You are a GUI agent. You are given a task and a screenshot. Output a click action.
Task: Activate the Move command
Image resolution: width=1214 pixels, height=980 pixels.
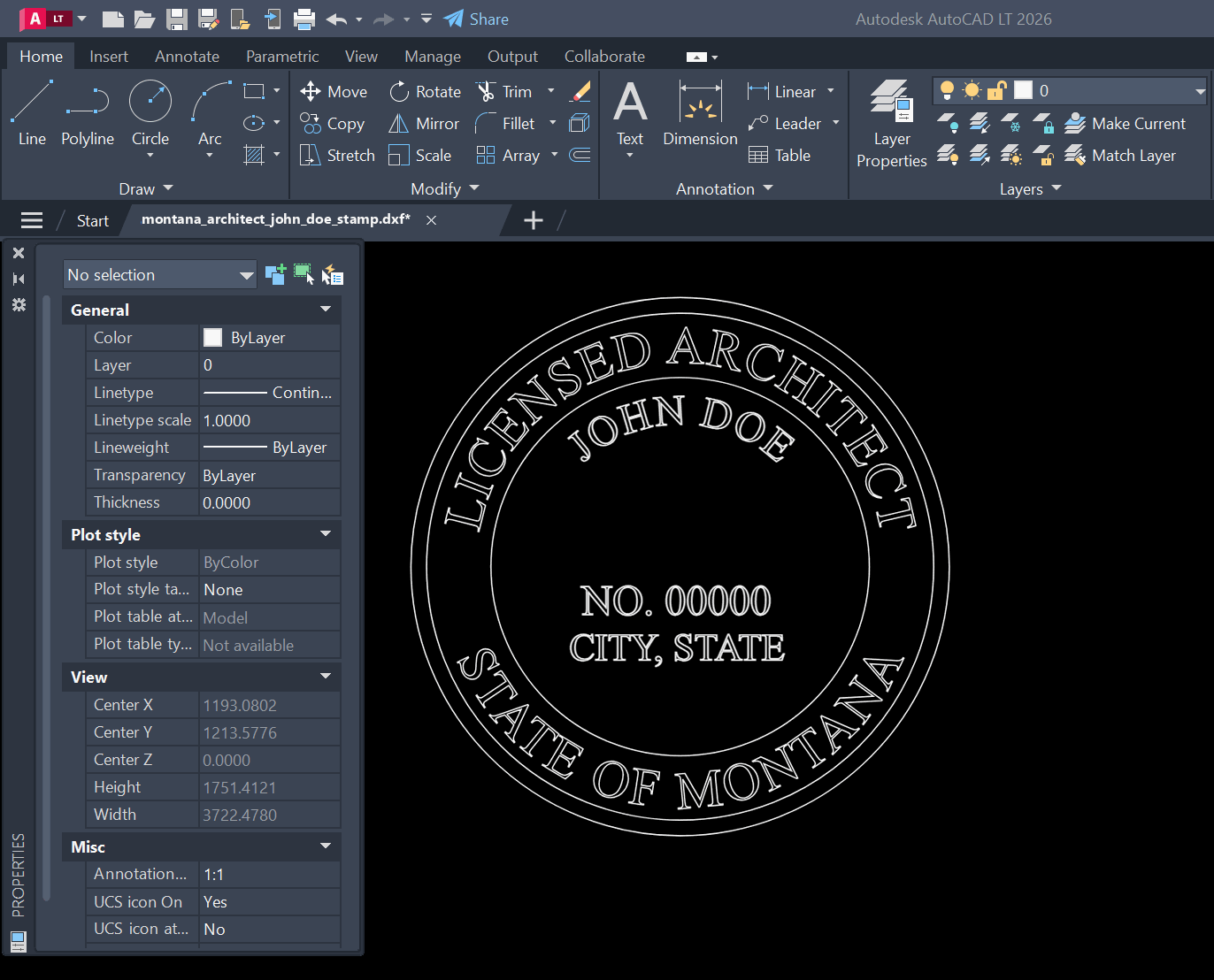coord(334,91)
